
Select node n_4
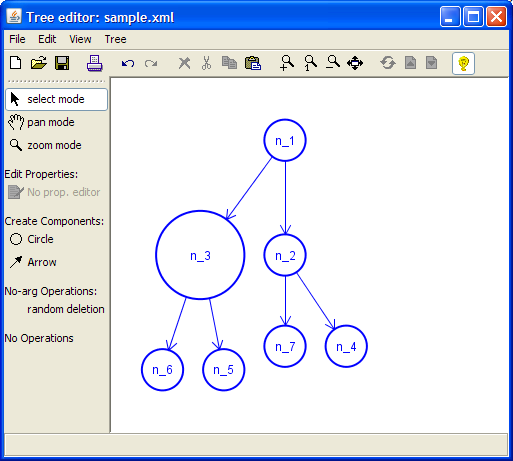click(x=346, y=346)
